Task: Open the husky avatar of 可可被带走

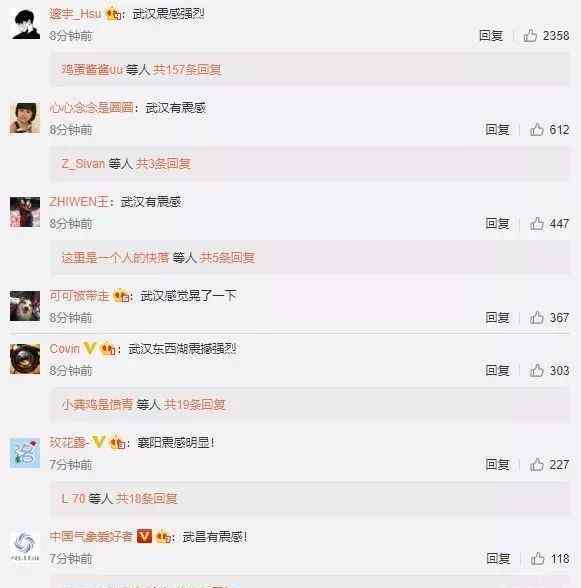Action: point(25,306)
